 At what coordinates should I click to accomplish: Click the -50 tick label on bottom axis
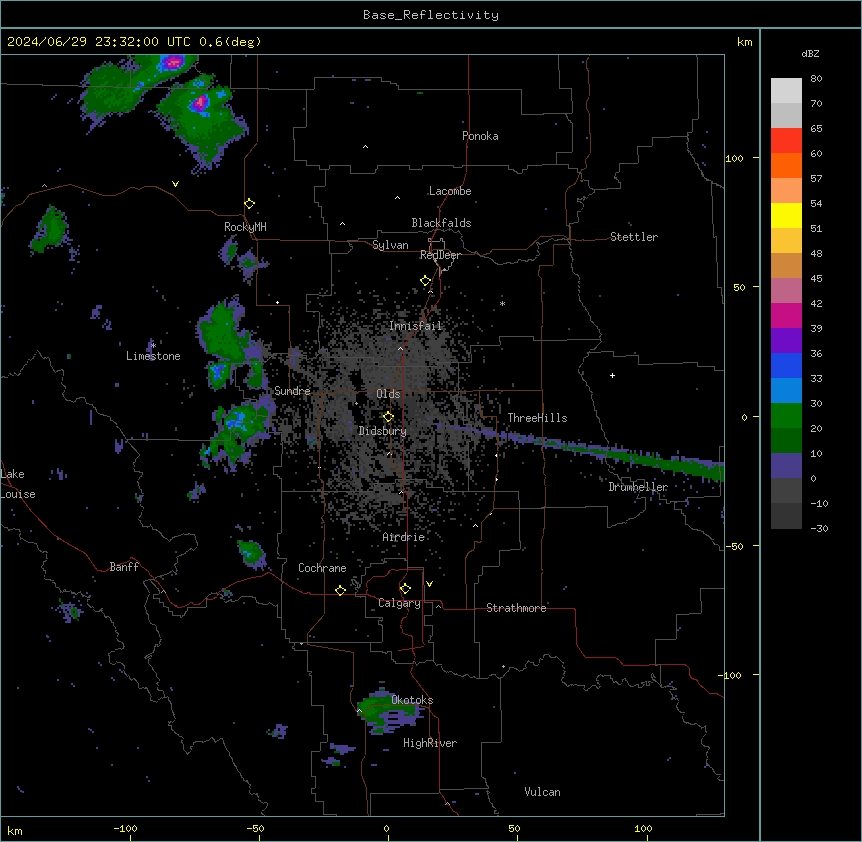click(255, 828)
